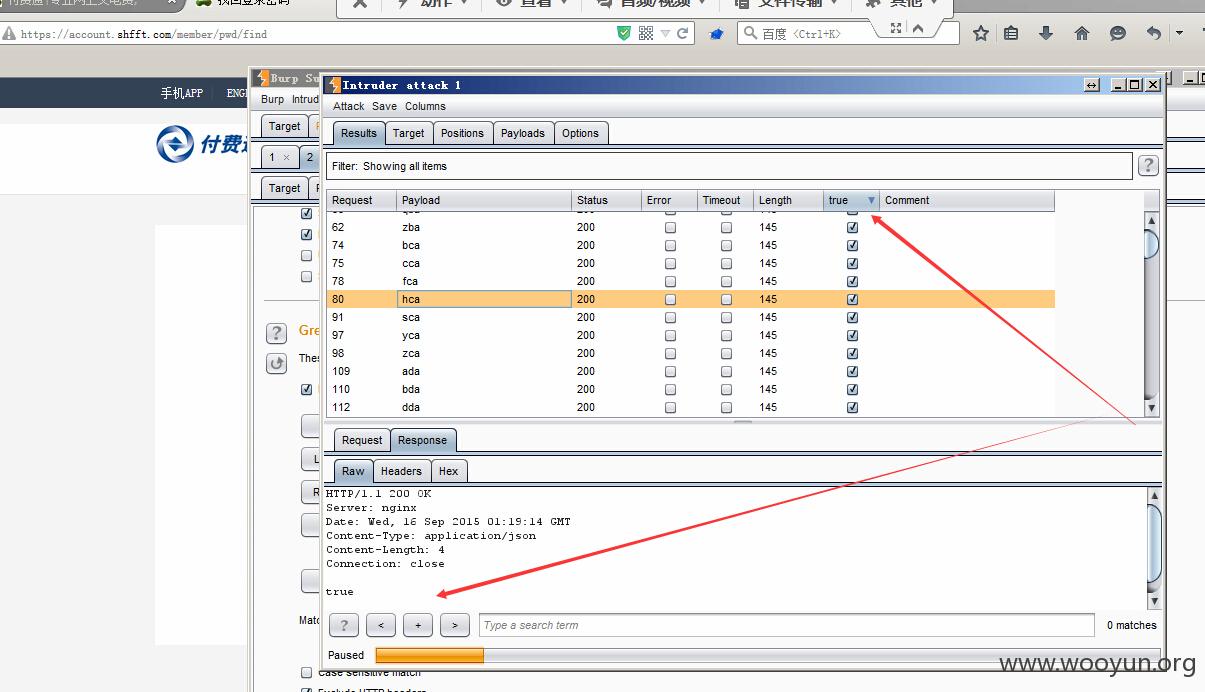The height and width of the screenshot is (692, 1205).
Task: Toggle case sensitive match checkbox in Burp window
Action: (x=306, y=673)
